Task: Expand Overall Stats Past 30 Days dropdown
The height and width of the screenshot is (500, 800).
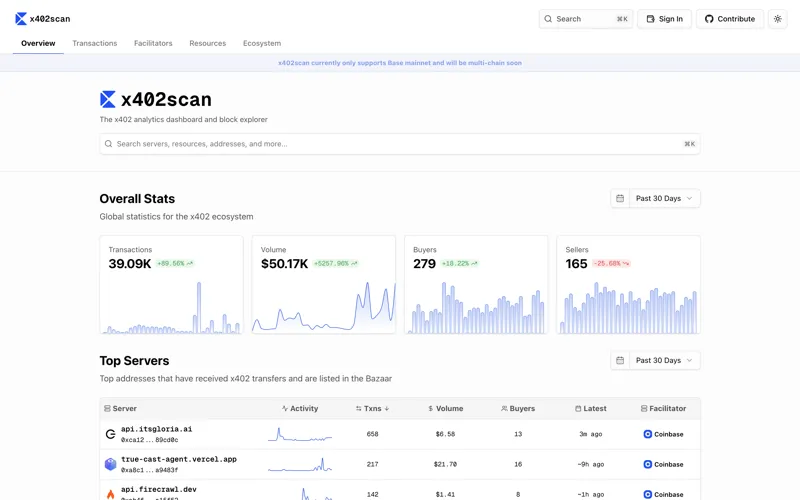Action: (x=665, y=198)
